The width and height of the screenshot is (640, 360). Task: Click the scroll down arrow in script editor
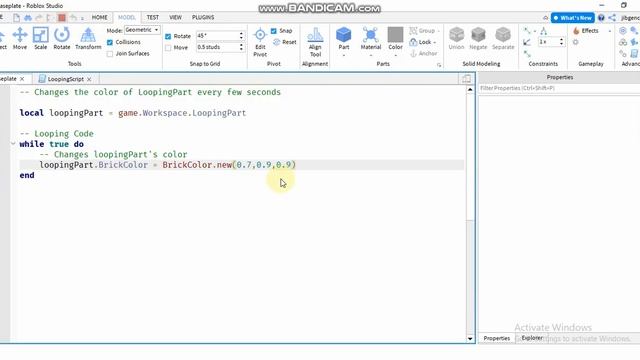click(470, 338)
